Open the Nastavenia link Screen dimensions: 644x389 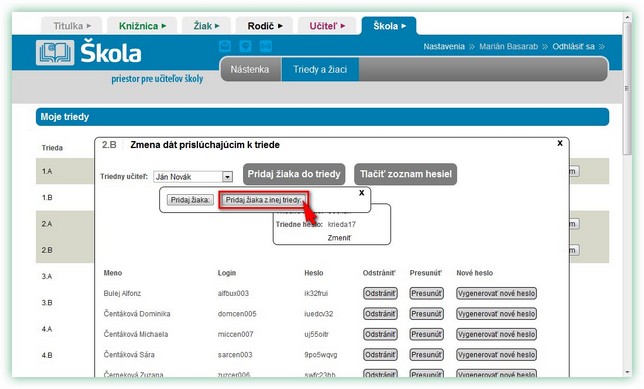444,46
